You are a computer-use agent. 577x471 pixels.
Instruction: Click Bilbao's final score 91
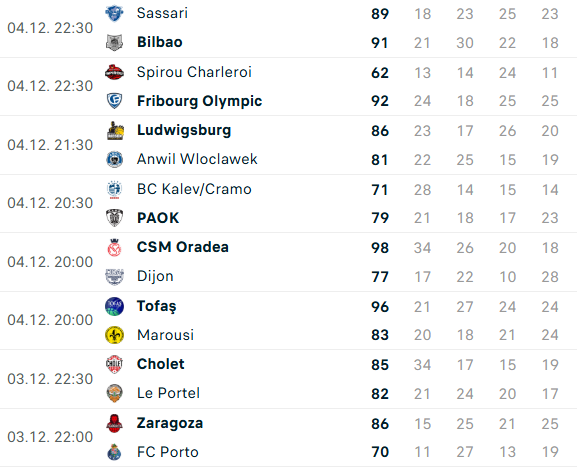[380, 43]
